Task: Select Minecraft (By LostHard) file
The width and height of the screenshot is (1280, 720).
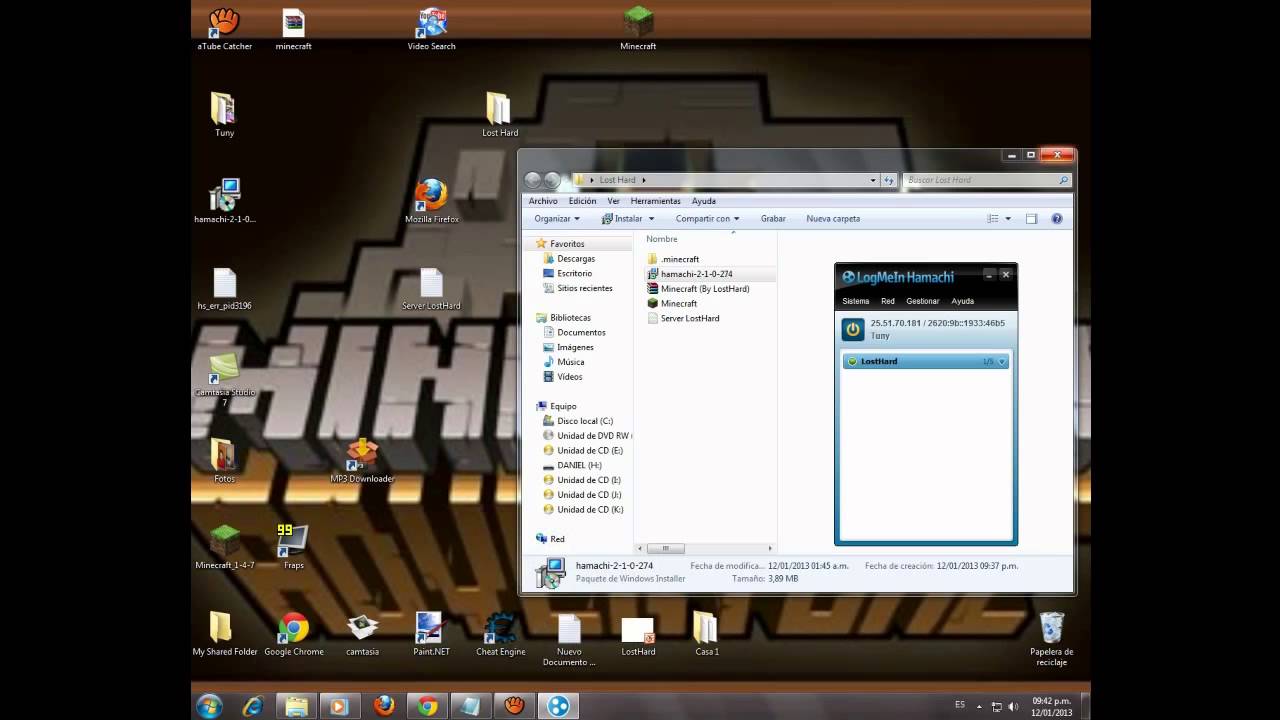Action: click(x=698, y=289)
